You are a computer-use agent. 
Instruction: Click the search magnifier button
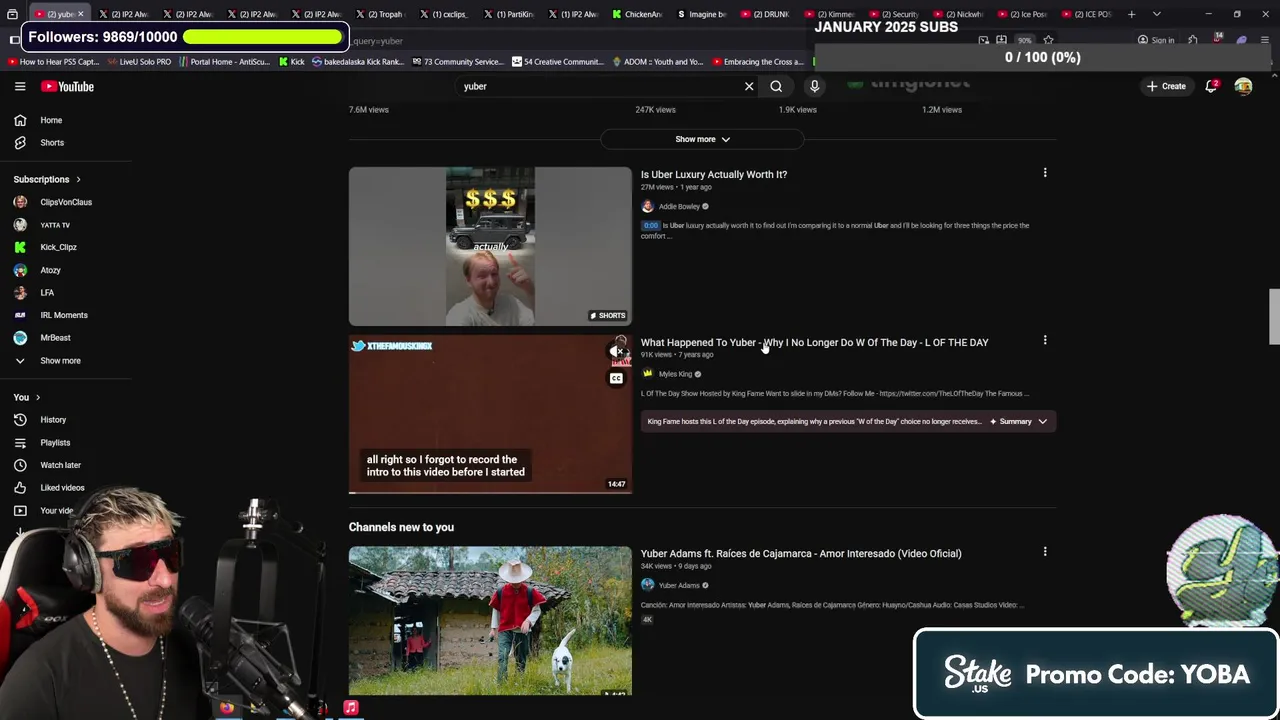[776, 87]
